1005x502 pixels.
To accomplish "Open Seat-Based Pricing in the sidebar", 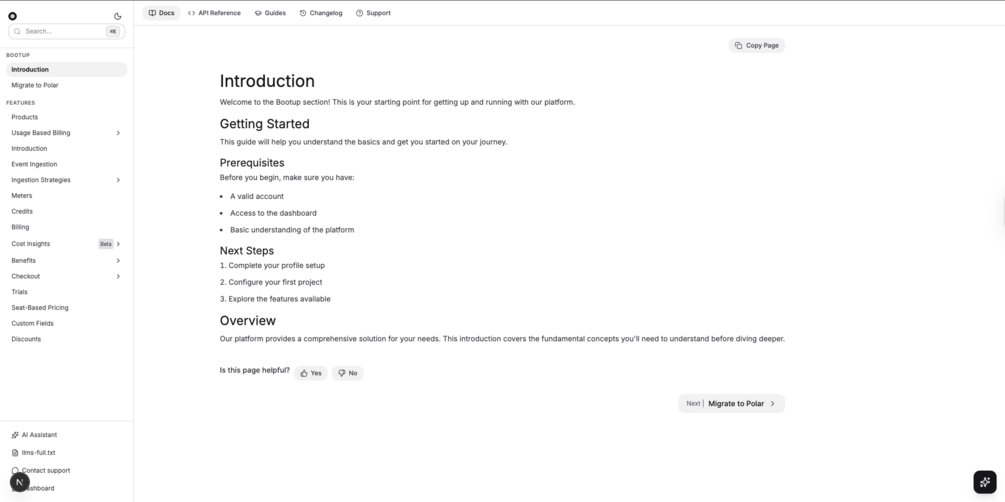I will point(40,308).
